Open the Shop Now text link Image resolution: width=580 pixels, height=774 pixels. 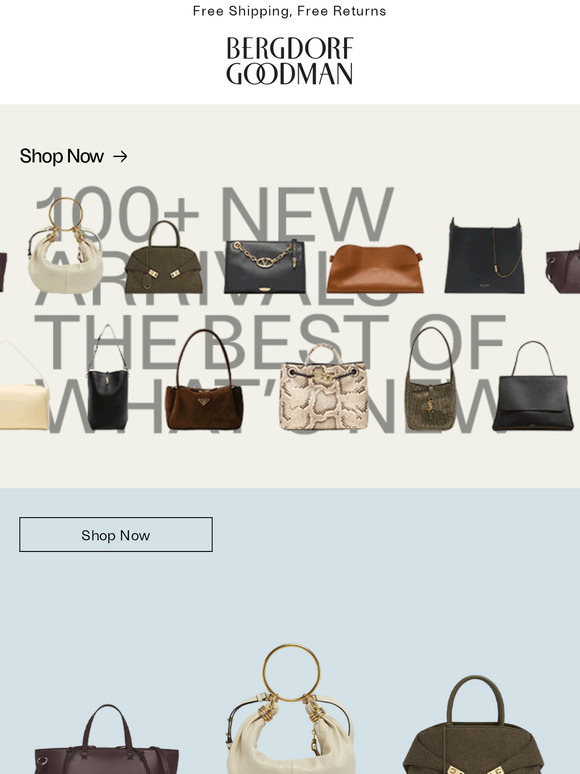pos(62,156)
